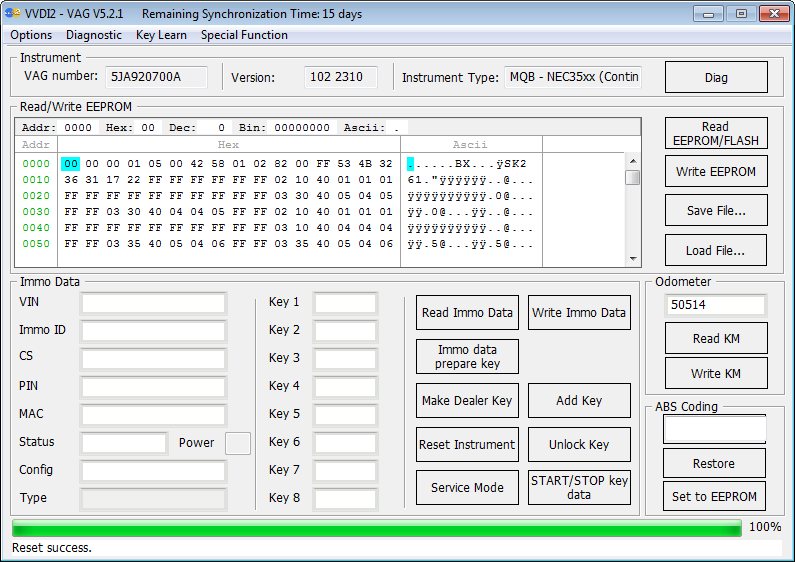Screen dimensions: 795x562
Task: Open the Options menu
Action: click(x=31, y=35)
